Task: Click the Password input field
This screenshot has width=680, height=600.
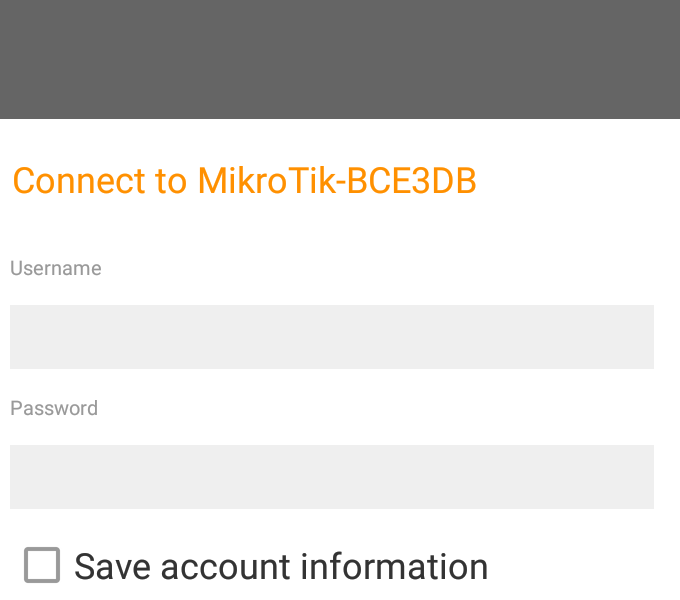Action: 332,477
